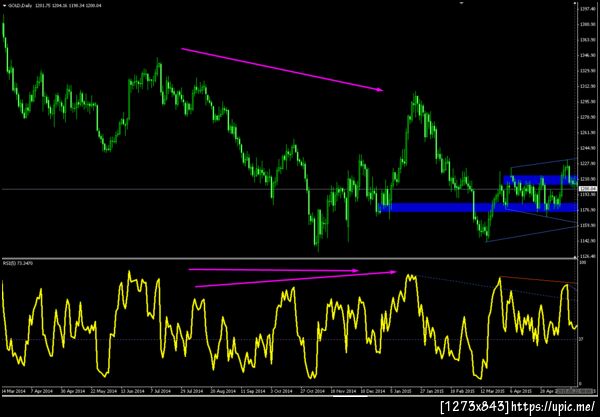Click the current price tag 1200.04
600x417 pixels.
pos(588,189)
